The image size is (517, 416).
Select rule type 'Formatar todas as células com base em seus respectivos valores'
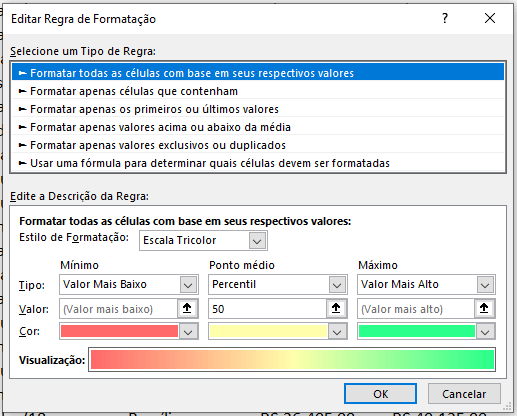tap(258, 73)
